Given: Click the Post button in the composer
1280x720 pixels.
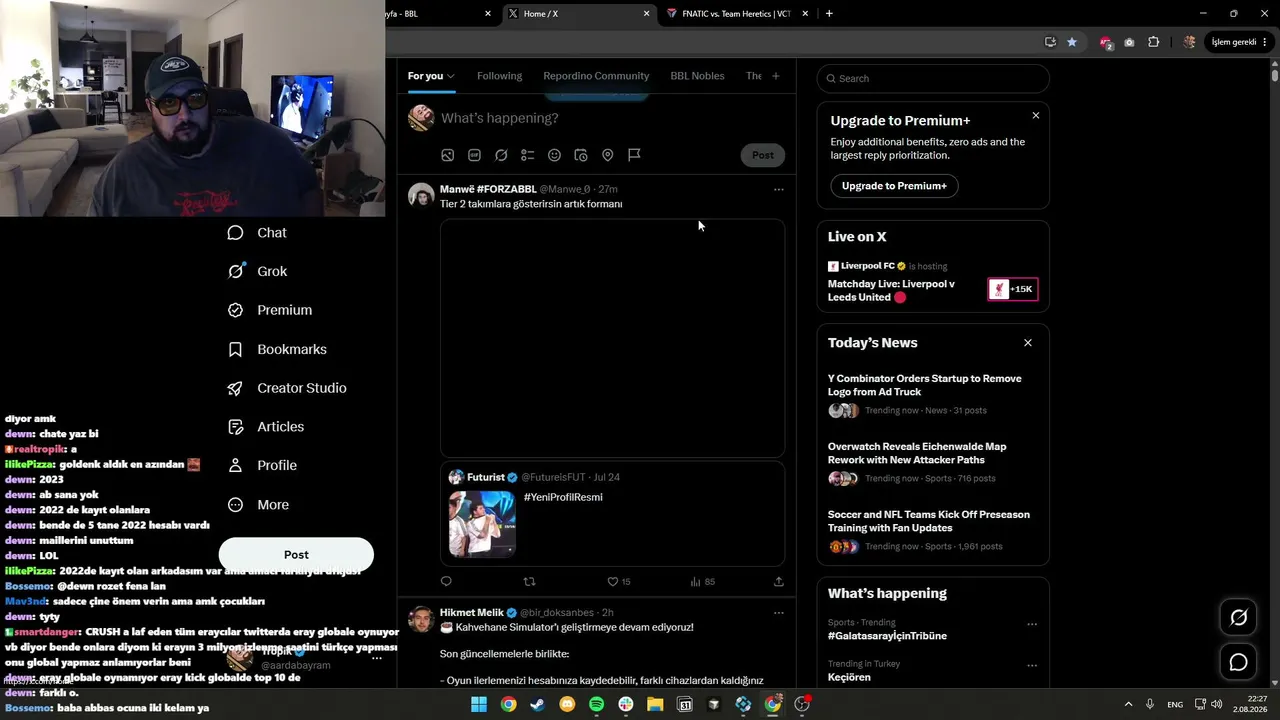Looking at the screenshot, I should click(x=763, y=155).
